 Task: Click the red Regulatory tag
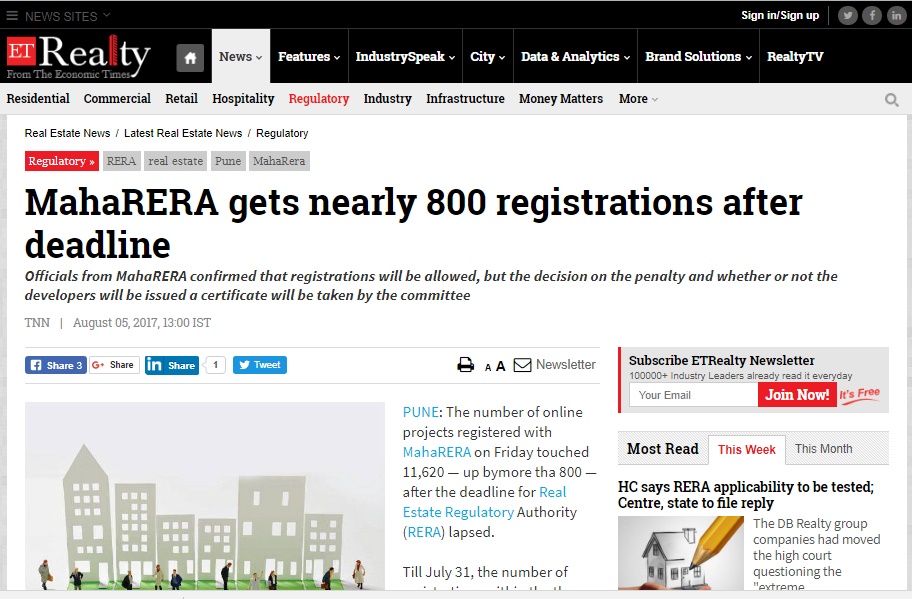62,161
